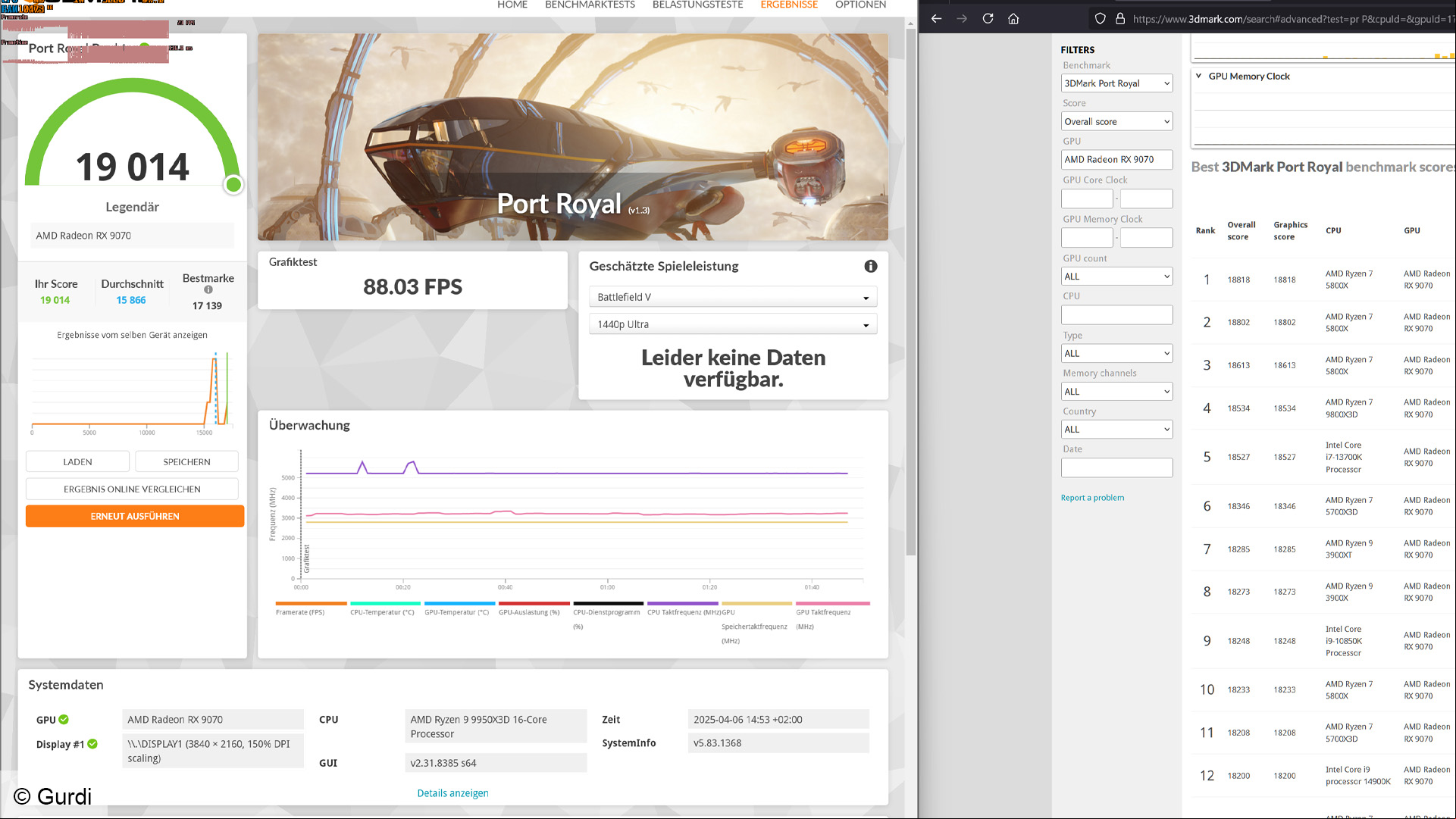This screenshot has height=819, width=1456.
Task: Open the BENCHMARKTESTS tab
Action: [x=590, y=5]
